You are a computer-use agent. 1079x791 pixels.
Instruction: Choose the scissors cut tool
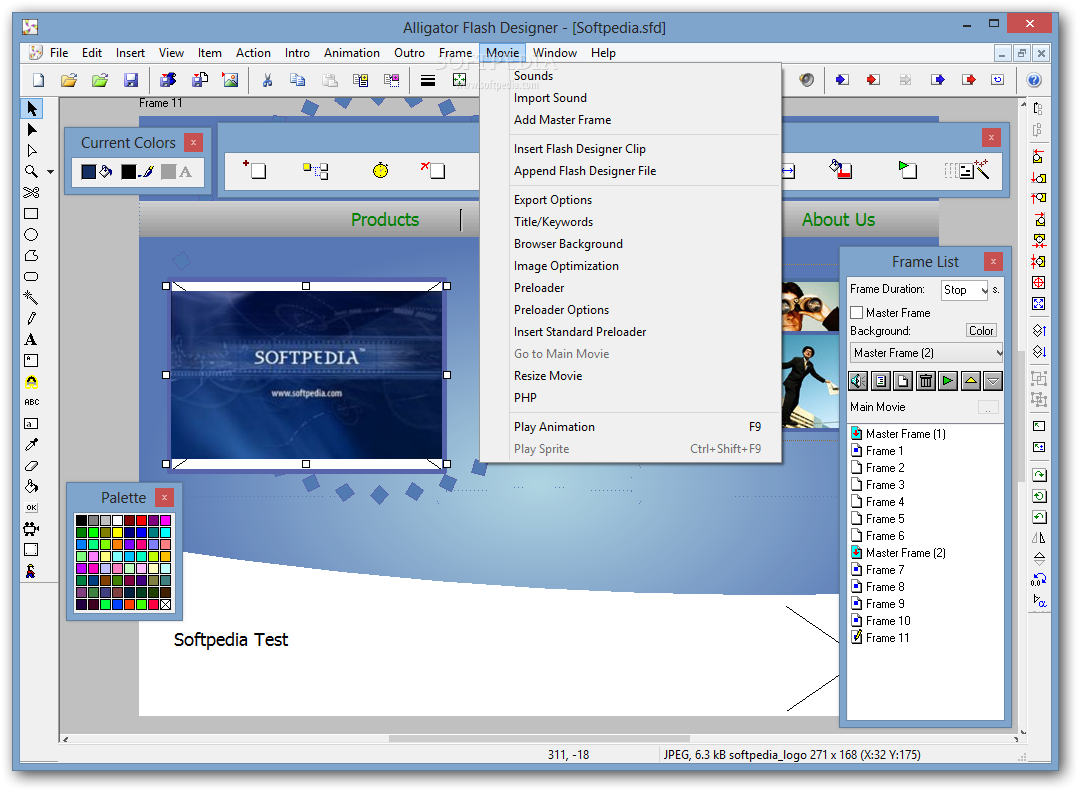(31, 193)
